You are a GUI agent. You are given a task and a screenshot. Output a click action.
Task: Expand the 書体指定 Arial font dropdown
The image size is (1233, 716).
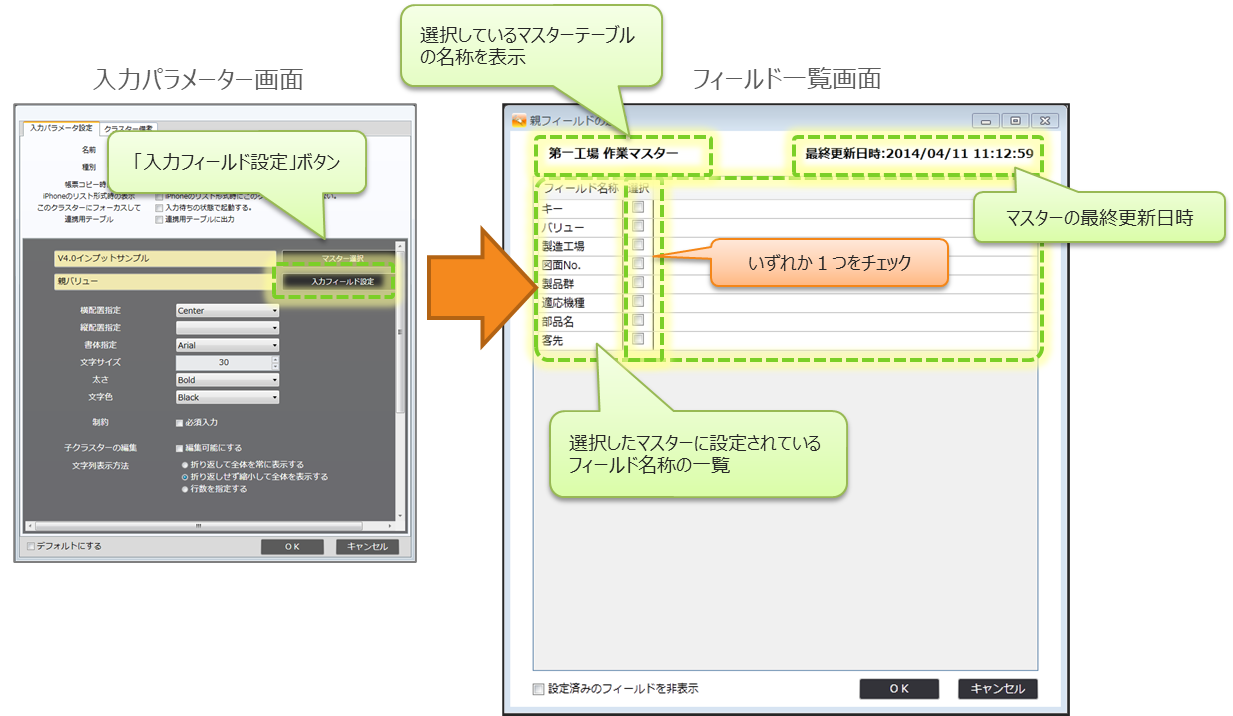pos(227,345)
